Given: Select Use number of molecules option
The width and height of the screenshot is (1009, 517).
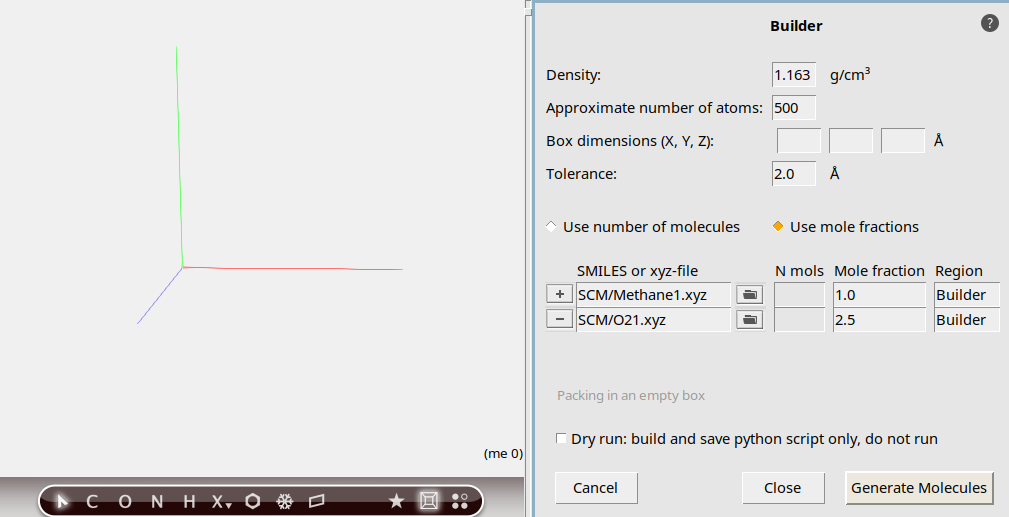Looking at the screenshot, I should 552,227.
